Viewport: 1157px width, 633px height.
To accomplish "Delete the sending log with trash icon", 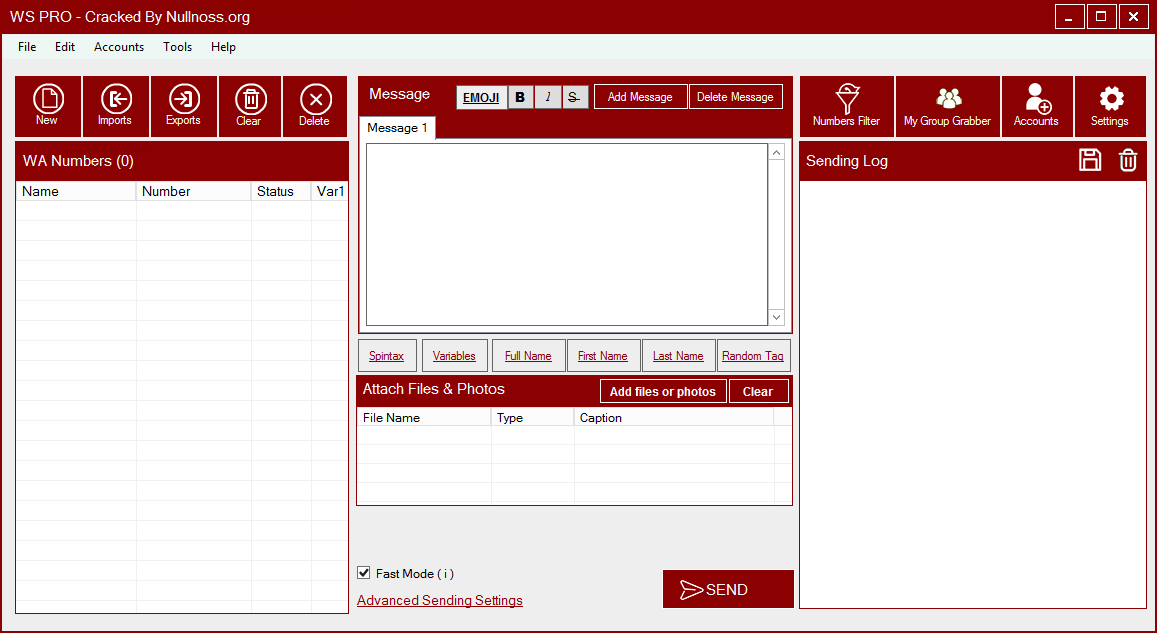I will (1128, 160).
